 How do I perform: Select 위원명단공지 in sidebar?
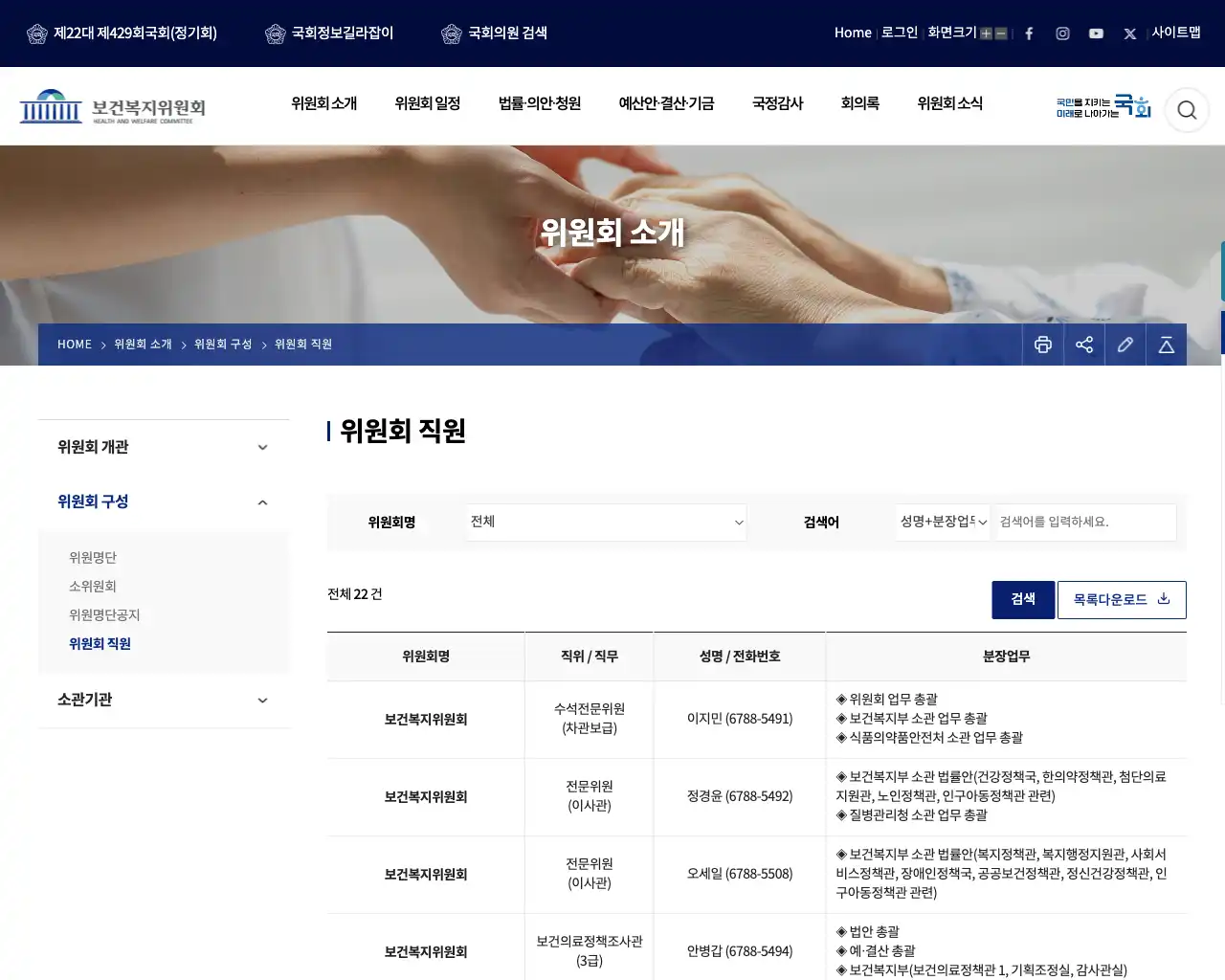tap(104, 615)
